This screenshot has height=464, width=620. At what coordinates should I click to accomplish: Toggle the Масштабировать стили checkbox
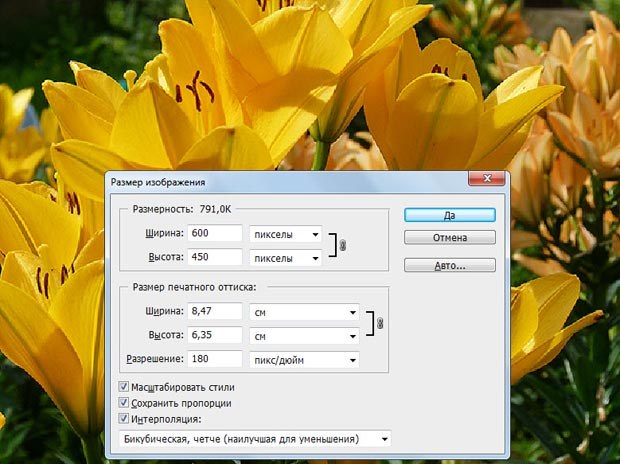(x=124, y=386)
